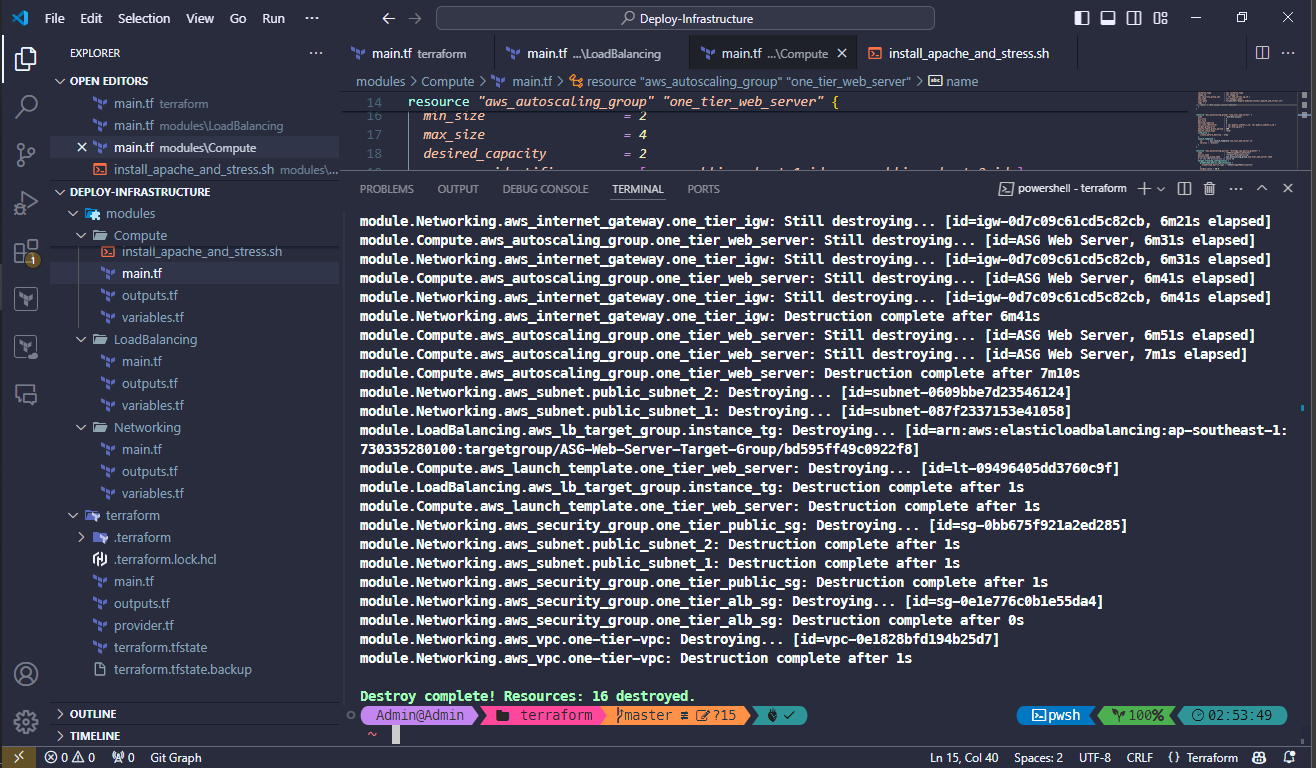Kill the terminal with trash icon
1316x768 pixels.
coord(1209,188)
